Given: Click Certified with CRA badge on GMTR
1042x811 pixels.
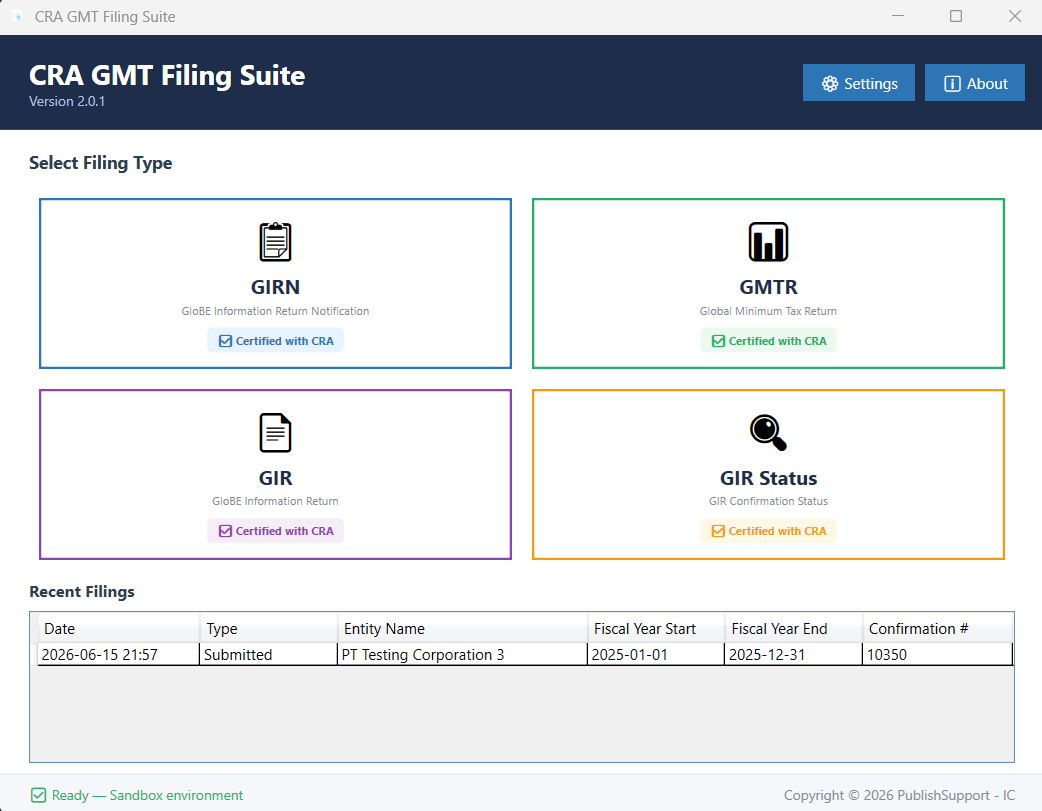Looking at the screenshot, I should (768, 340).
